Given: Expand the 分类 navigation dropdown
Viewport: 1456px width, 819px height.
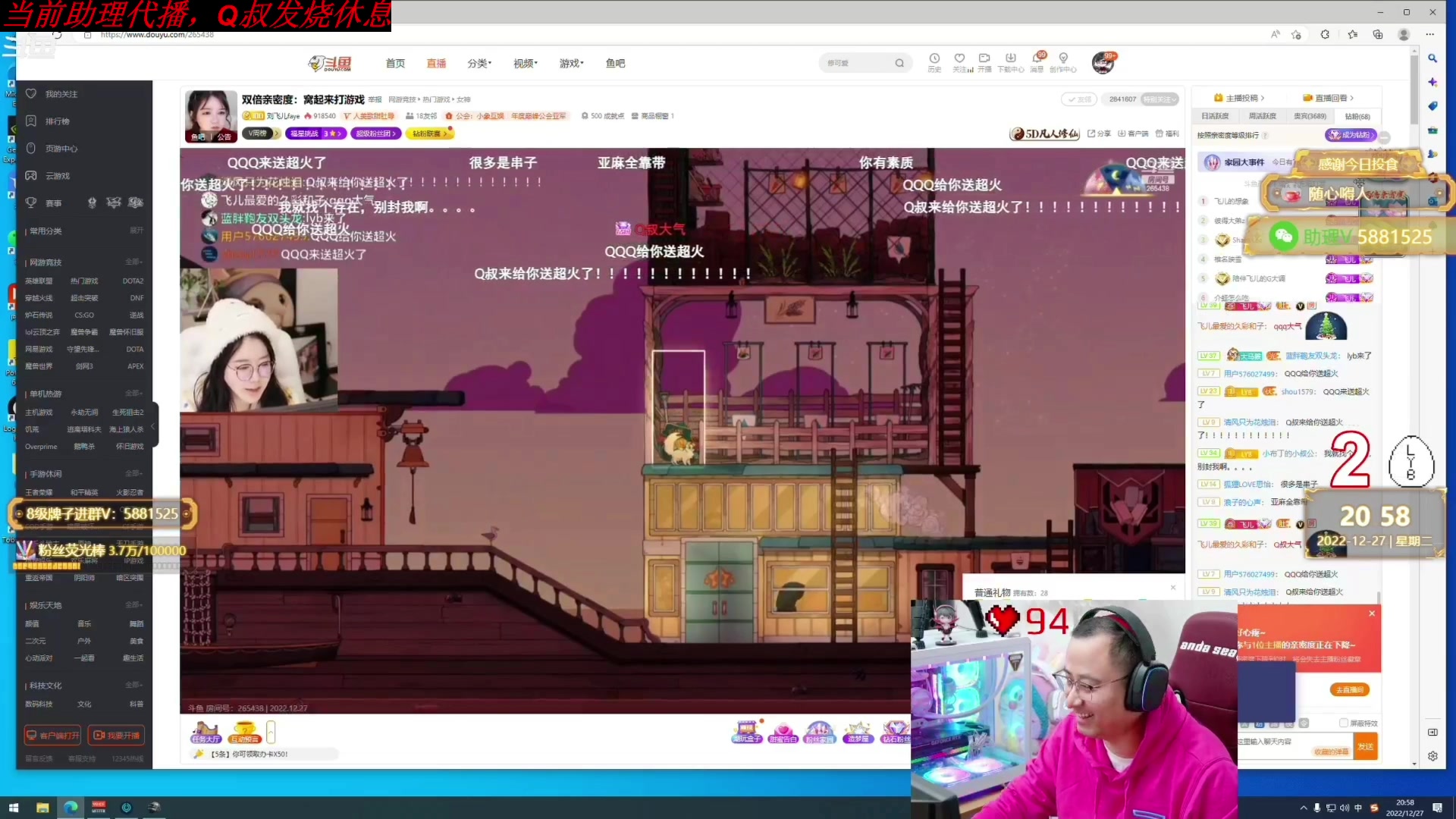Looking at the screenshot, I should pos(479,64).
